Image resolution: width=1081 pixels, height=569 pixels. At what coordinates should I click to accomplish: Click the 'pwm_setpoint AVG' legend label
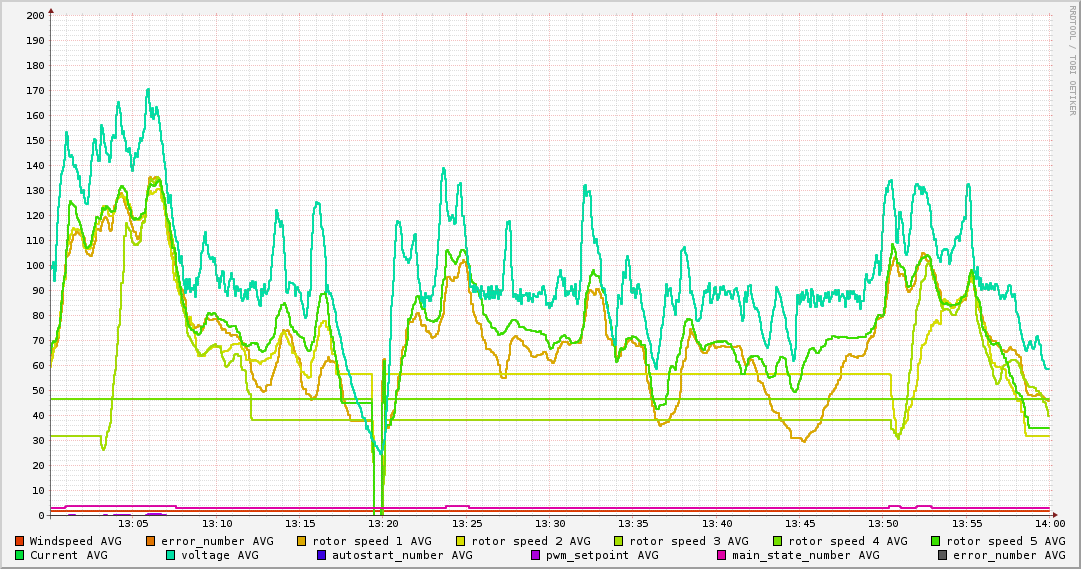pyautogui.click(x=602, y=555)
